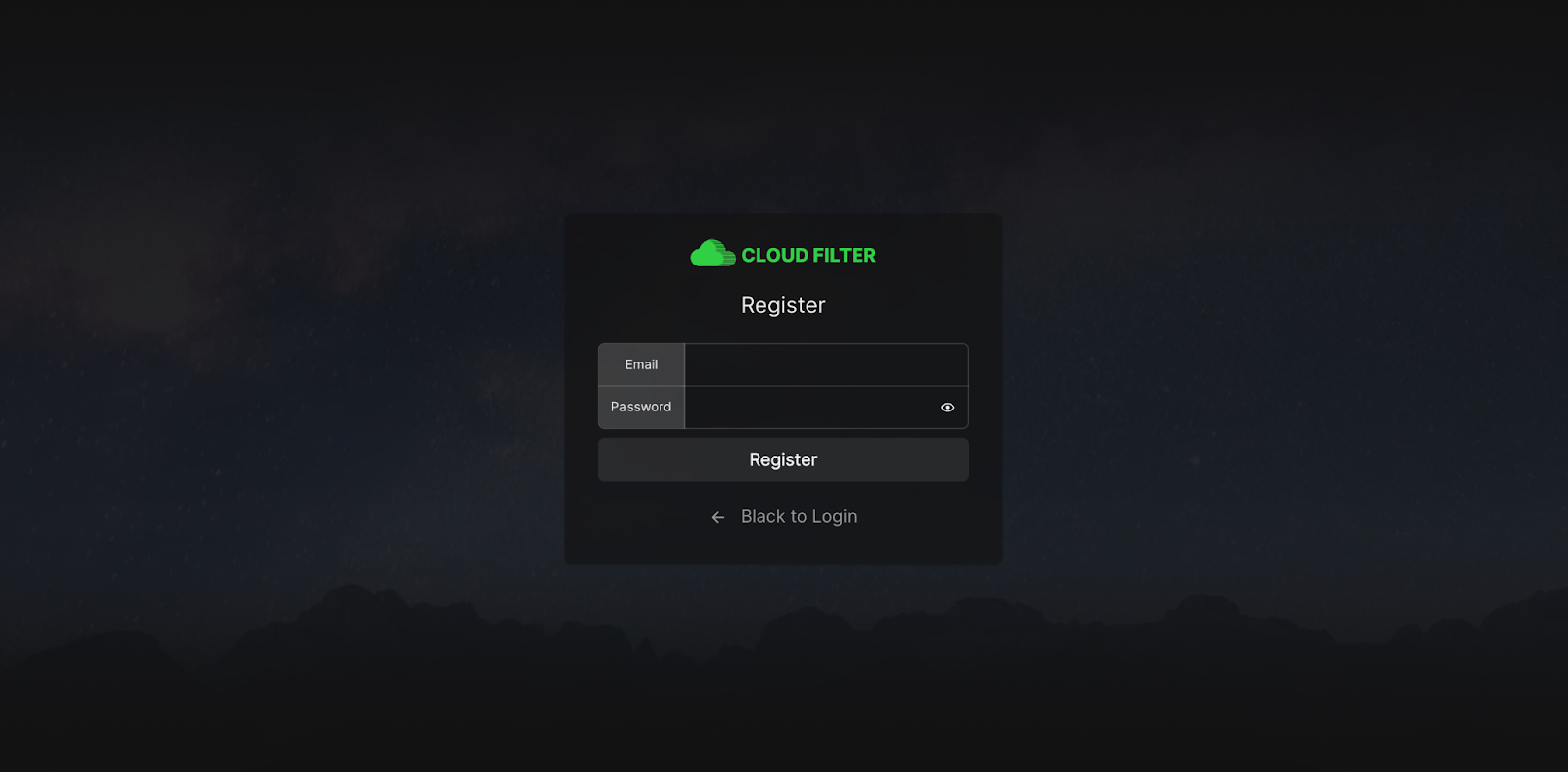Return to login via arrow icon

tap(718, 517)
